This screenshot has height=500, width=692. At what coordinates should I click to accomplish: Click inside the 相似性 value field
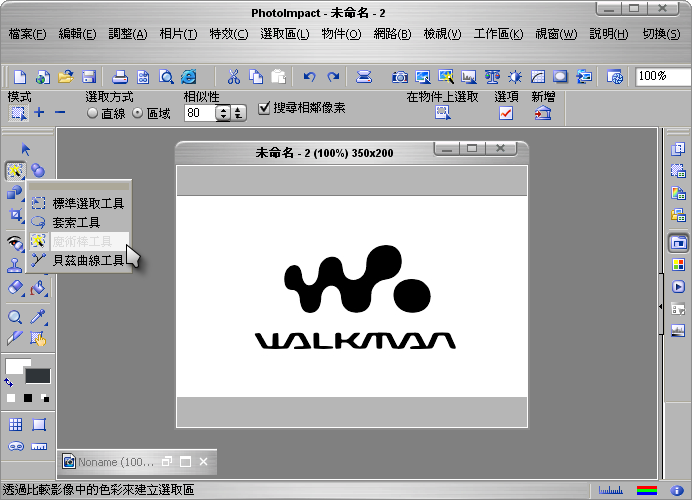(x=200, y=113)
